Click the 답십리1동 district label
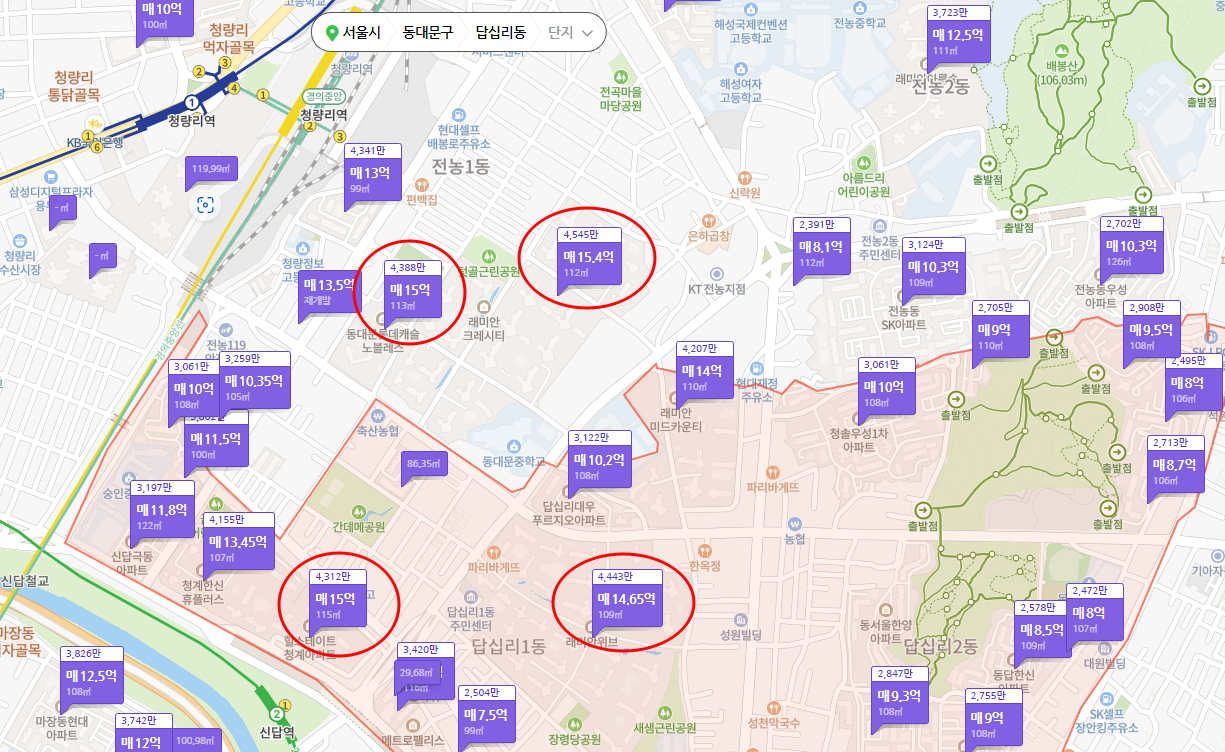The width and height of the screenshot is (1225, 752). [x=507, y=645]
